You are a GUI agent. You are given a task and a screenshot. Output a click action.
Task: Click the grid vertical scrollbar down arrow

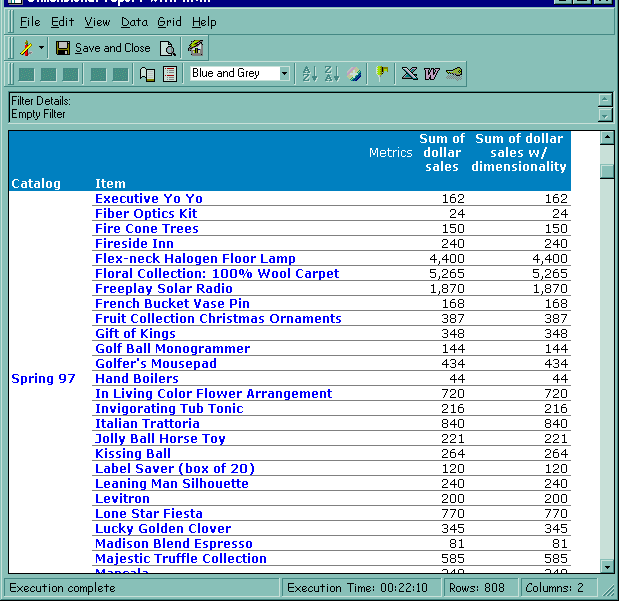point(606,566)
